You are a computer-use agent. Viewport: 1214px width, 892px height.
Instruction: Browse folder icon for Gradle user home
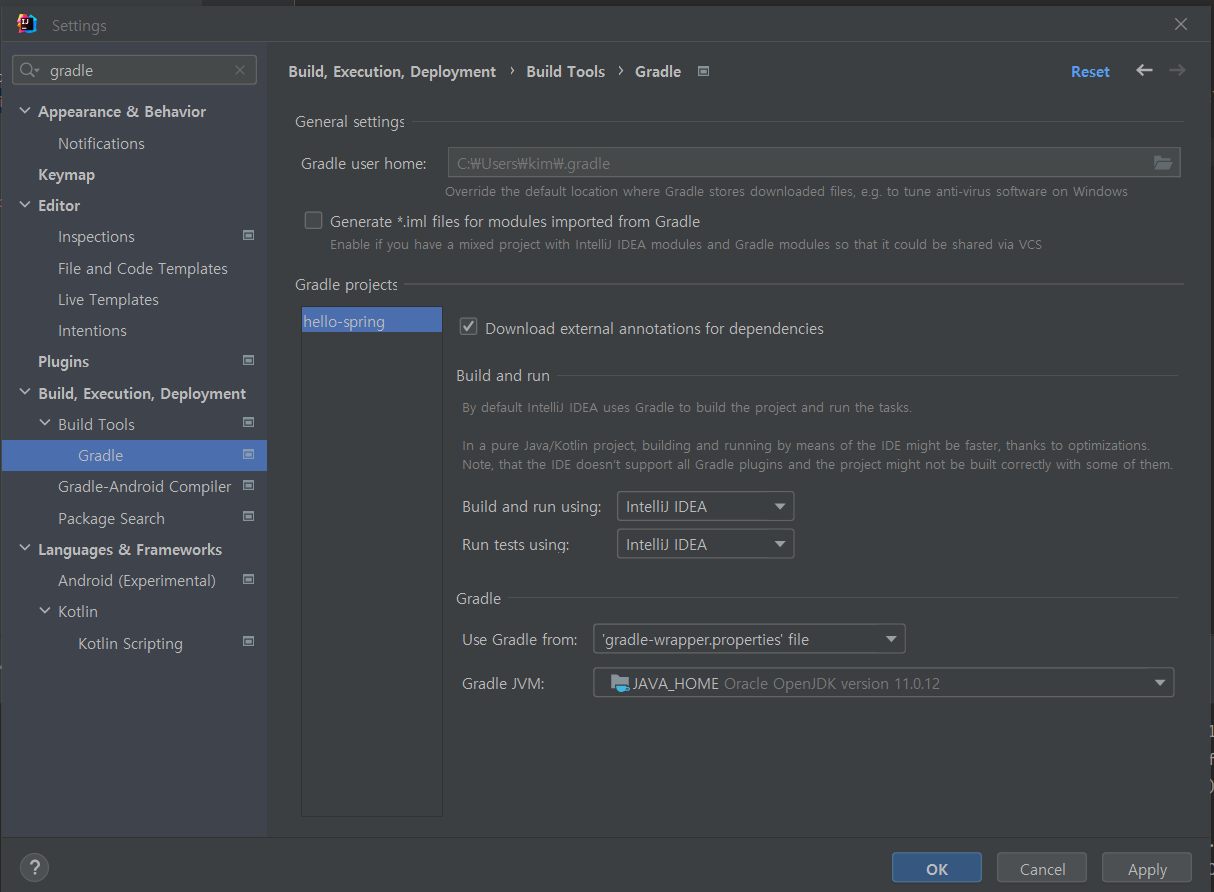1162,163
